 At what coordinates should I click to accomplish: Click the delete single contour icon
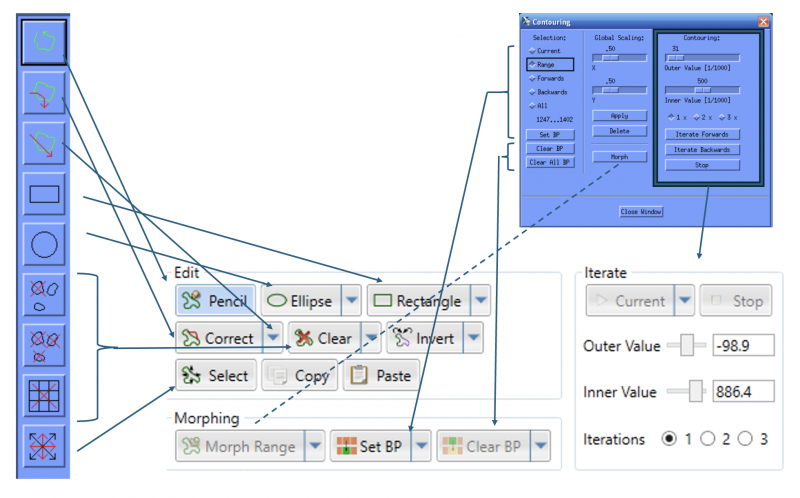(44, 295)
